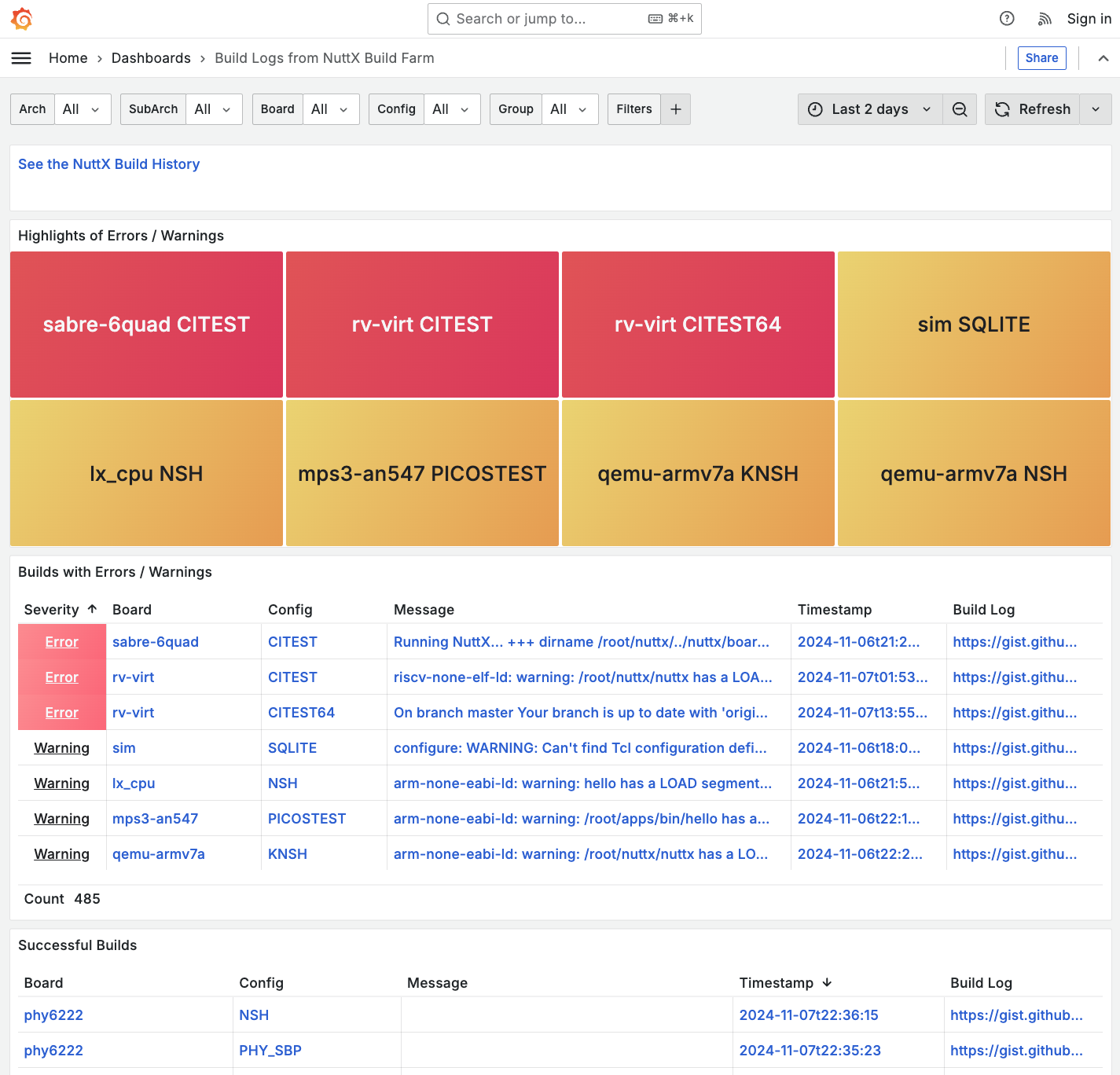
Task: Click the Refresh dashboard button
Action: 1033,109
